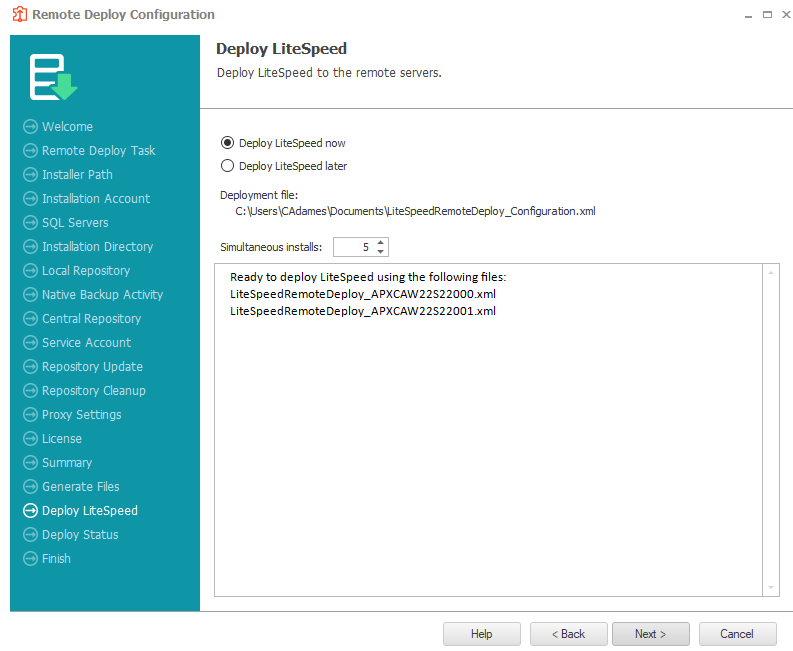Select Deploy LiteSpeed later option
This screenshot has height=651, width=793.
click(228, 166)
